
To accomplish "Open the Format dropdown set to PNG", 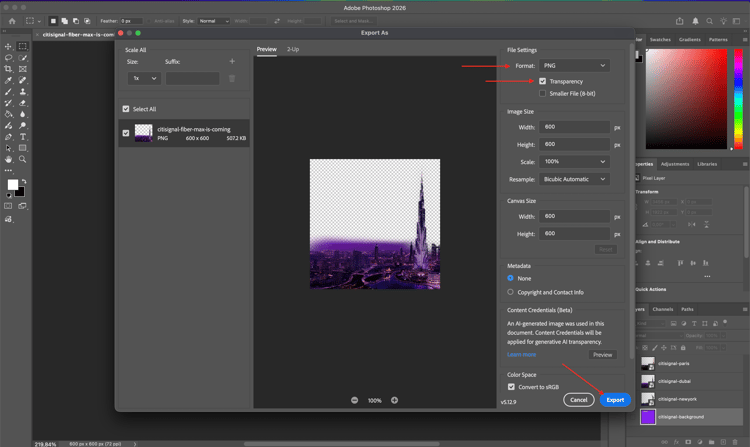I will (x=574, y=66).
